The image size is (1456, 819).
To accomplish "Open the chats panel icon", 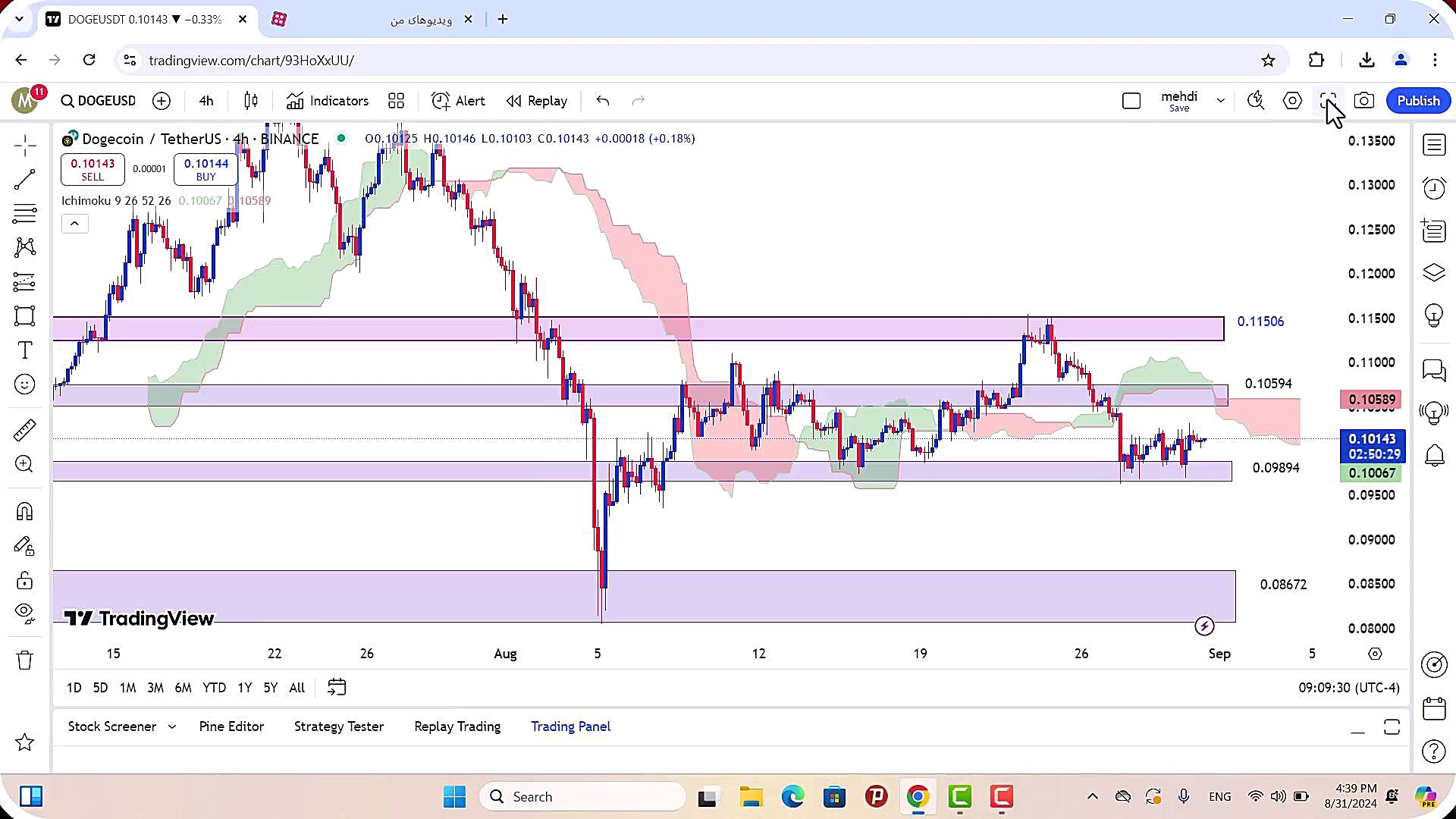I will [x=1434, y=370].
